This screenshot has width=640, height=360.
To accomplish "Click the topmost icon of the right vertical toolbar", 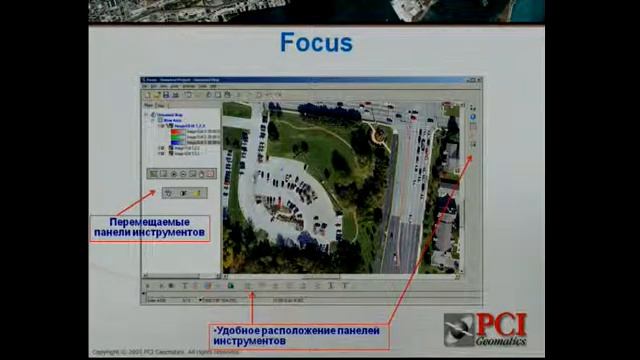I will pos(473,108).
